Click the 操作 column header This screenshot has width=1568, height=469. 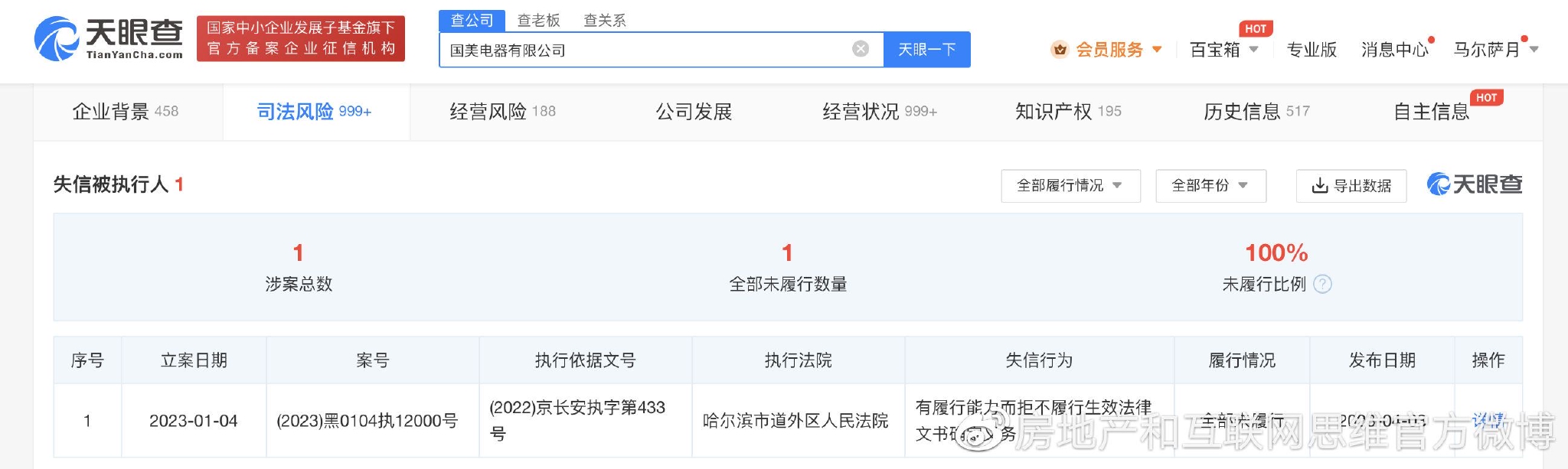(1488, 360)
